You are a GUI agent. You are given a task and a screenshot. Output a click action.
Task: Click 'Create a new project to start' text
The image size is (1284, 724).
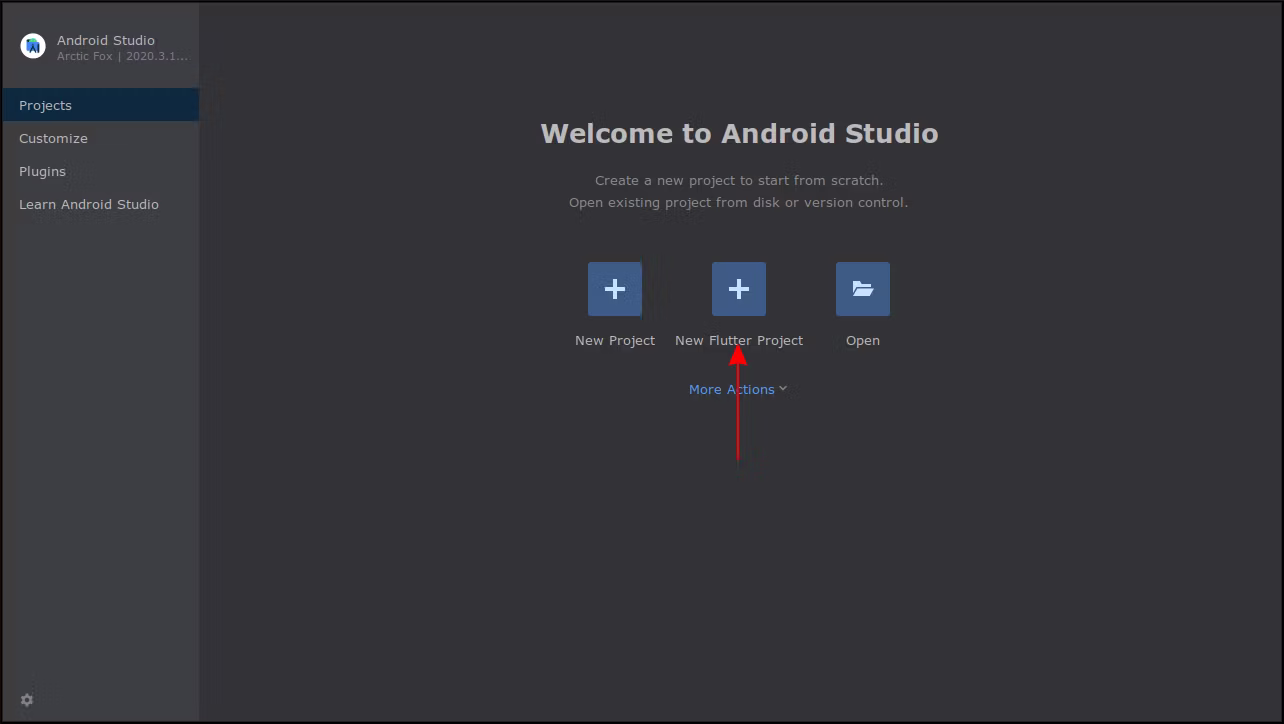click(739, 181)
